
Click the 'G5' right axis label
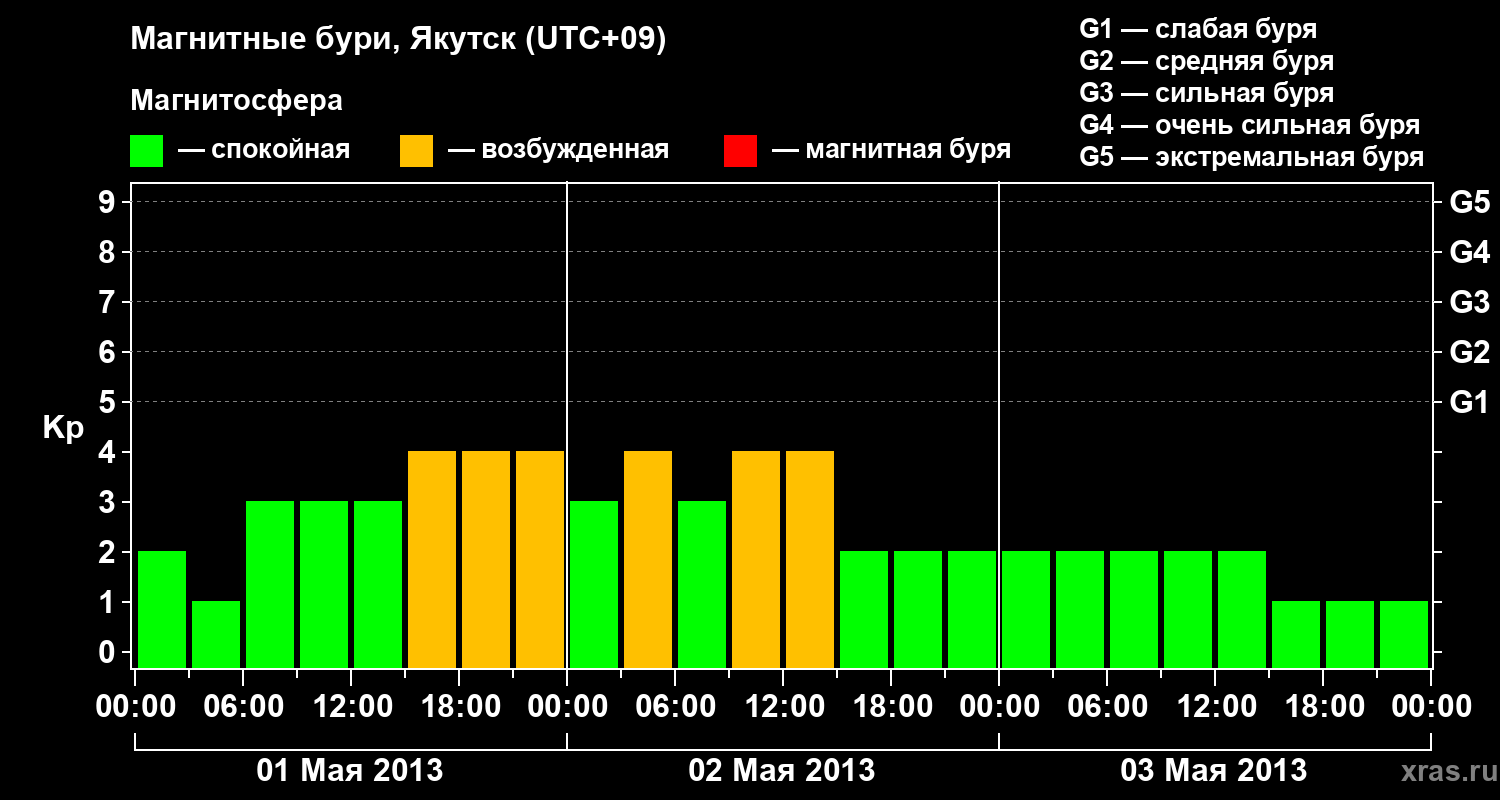click(x=1469, y=202)
